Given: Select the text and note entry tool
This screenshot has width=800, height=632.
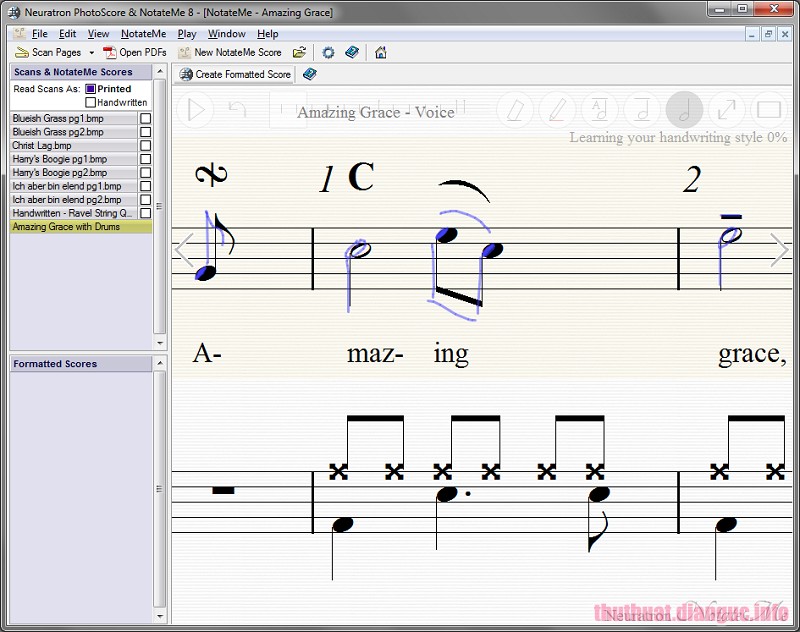Looking at the screenshot, I should 599,110.
